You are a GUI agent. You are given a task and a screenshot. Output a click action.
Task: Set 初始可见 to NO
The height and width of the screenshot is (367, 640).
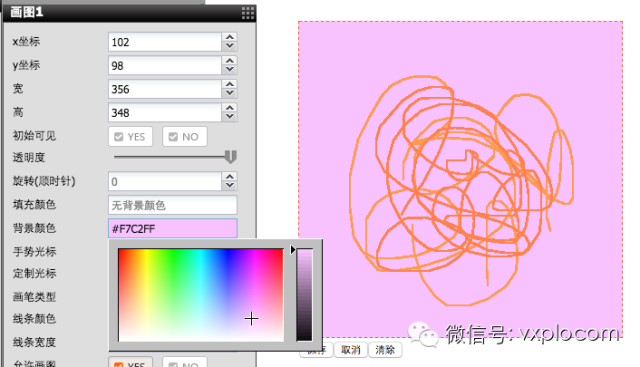(184, 137)
